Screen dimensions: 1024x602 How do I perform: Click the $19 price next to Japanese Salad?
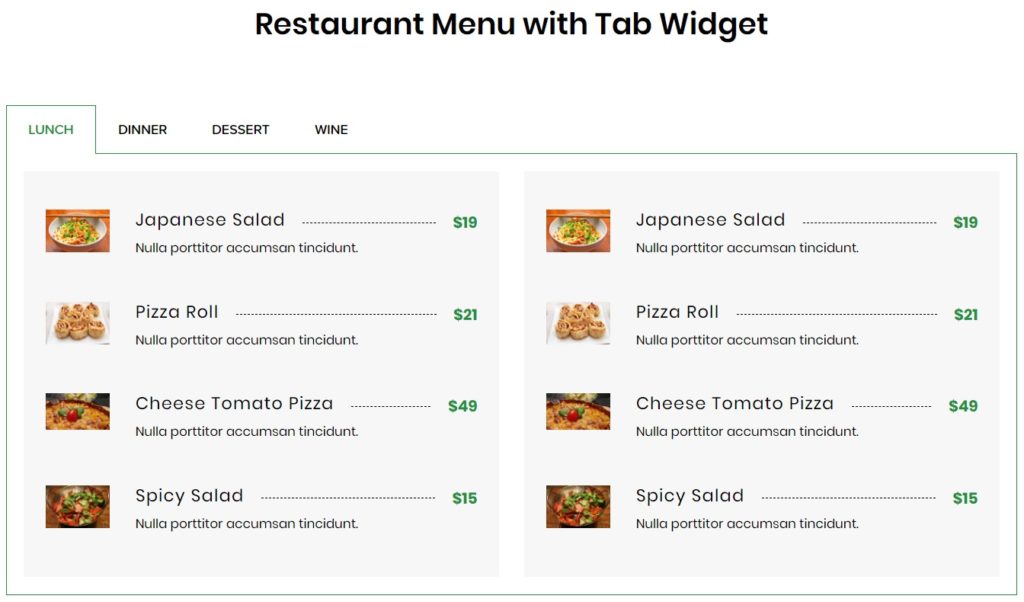pos(466,222)
